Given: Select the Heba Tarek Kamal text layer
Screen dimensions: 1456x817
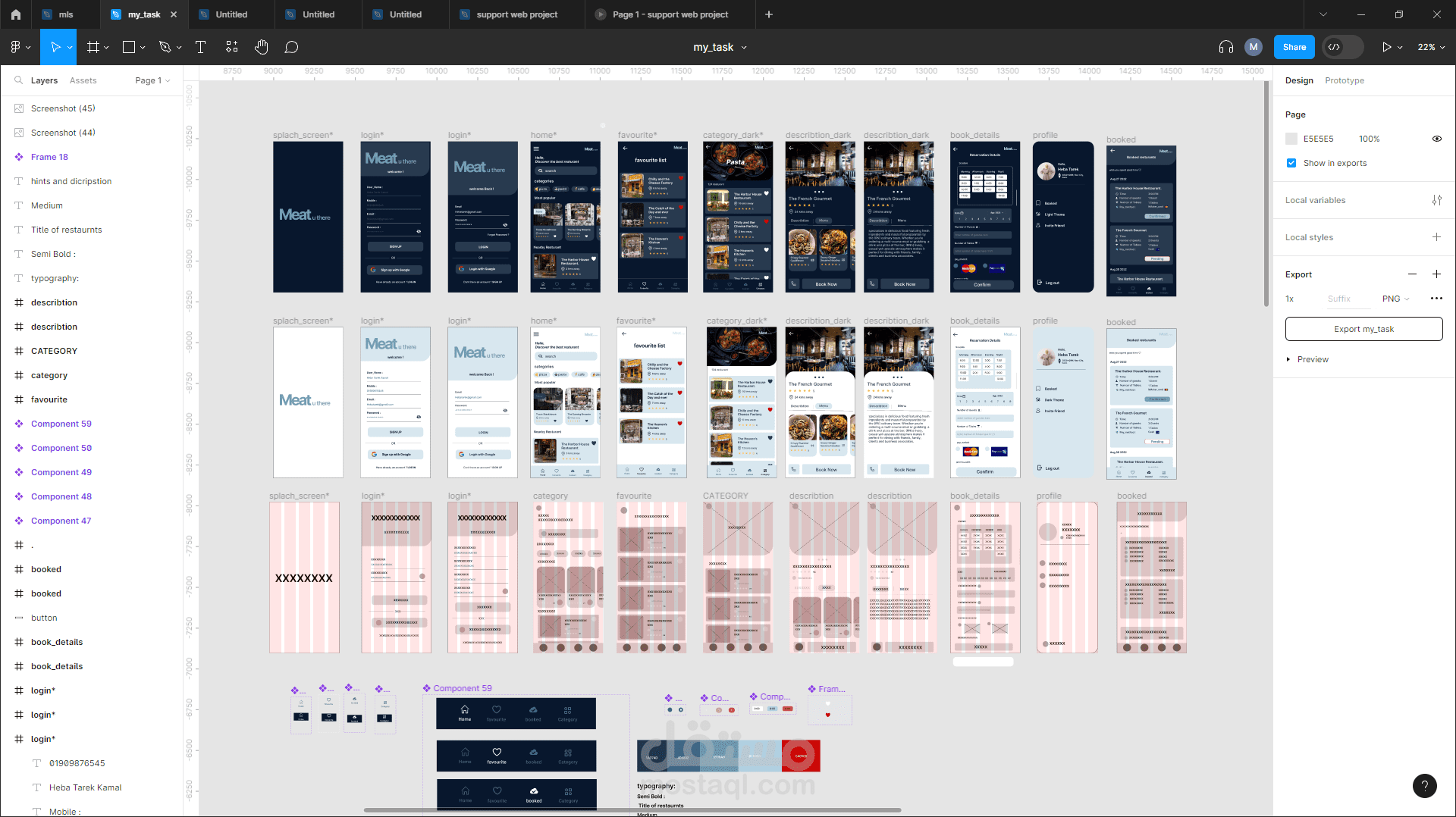Looking at the screenshot, I should (x=91, y=787).
